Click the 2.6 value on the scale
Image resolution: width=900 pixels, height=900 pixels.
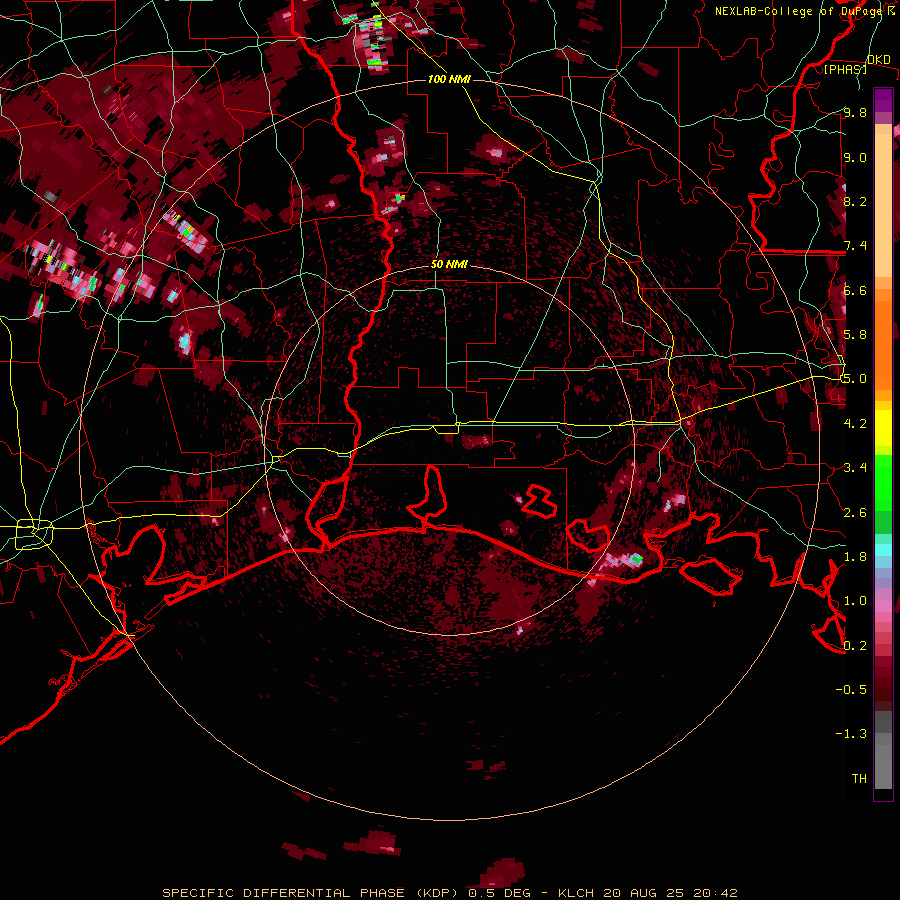855,512
